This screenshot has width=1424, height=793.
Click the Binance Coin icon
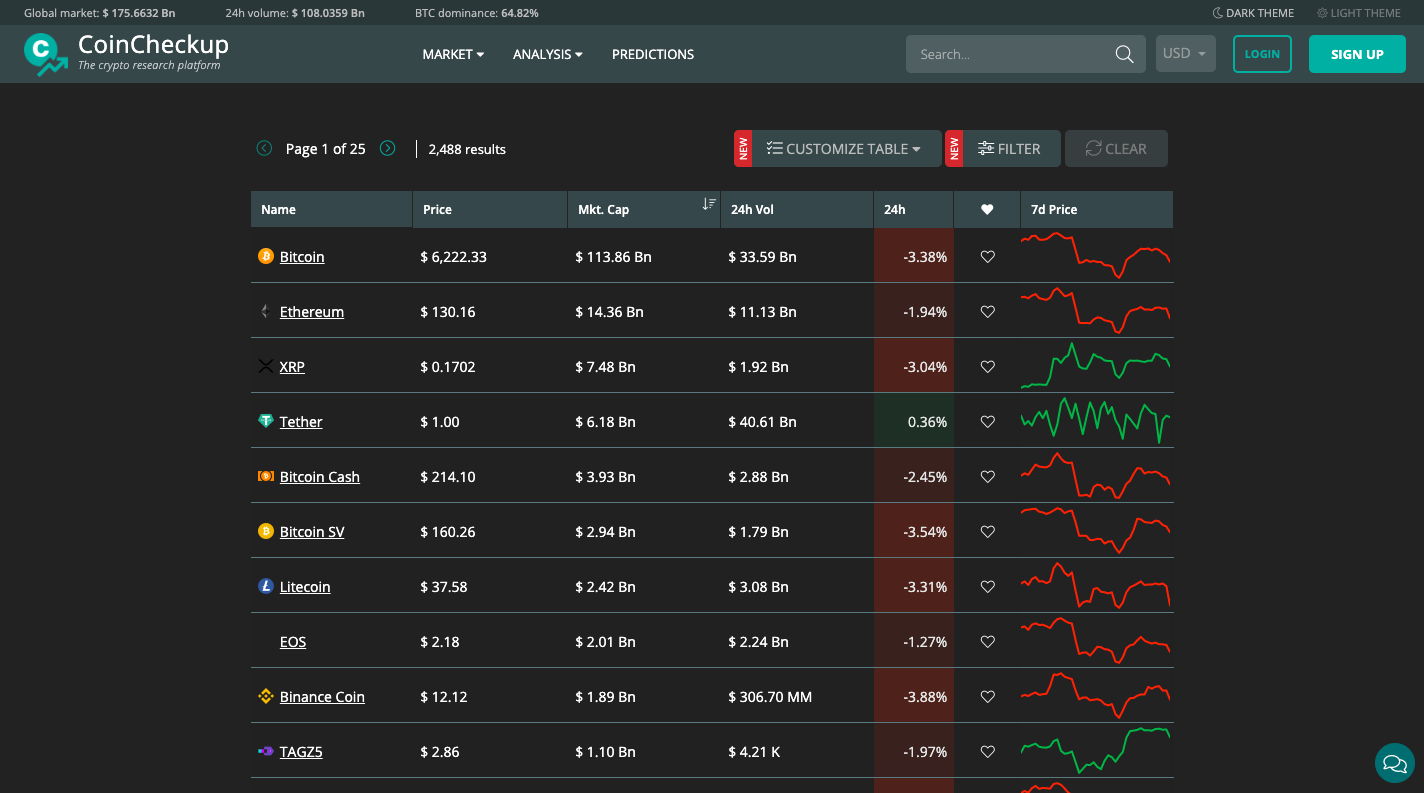click(266, 697)
